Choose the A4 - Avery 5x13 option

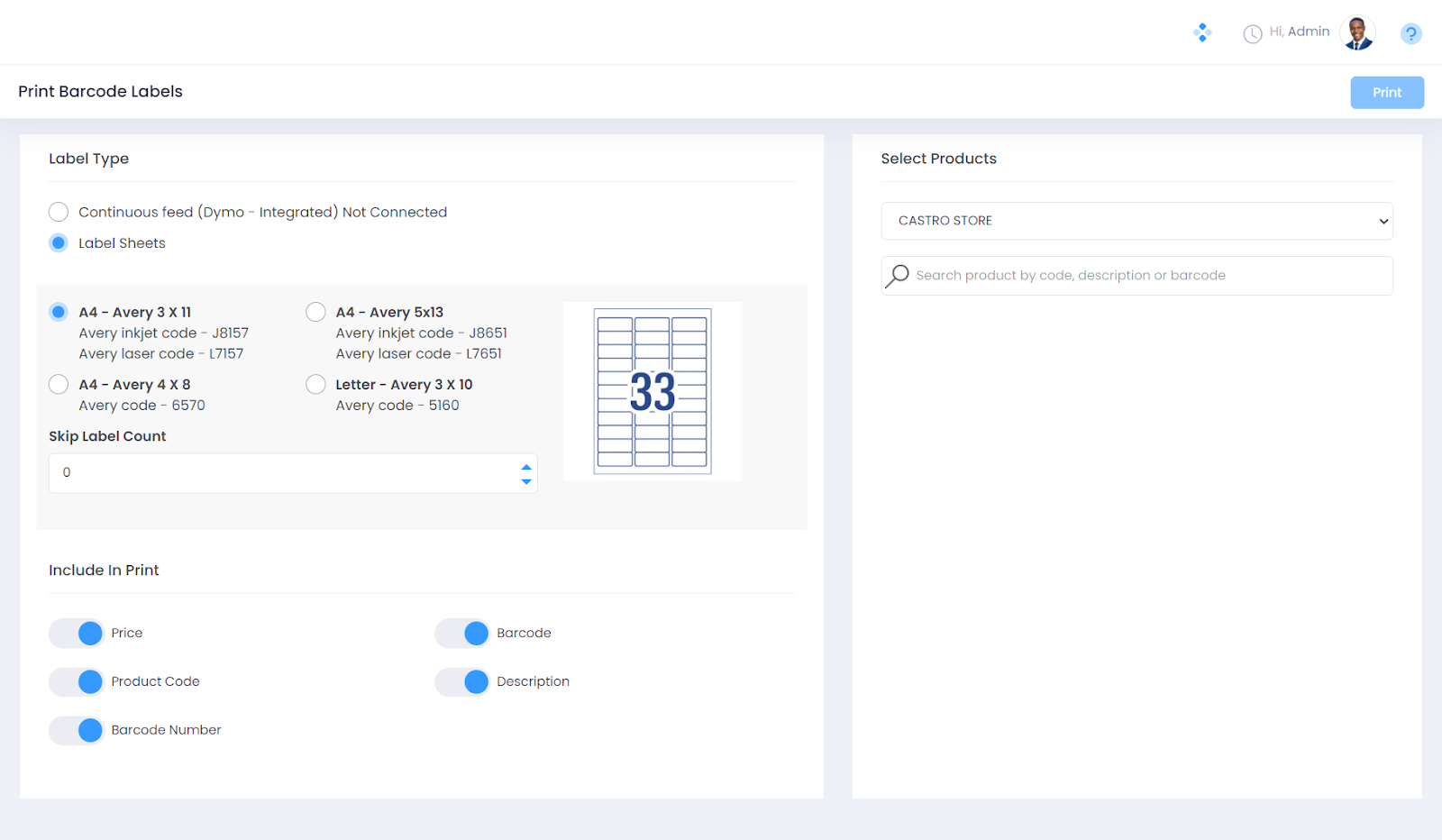pos(315,312)
